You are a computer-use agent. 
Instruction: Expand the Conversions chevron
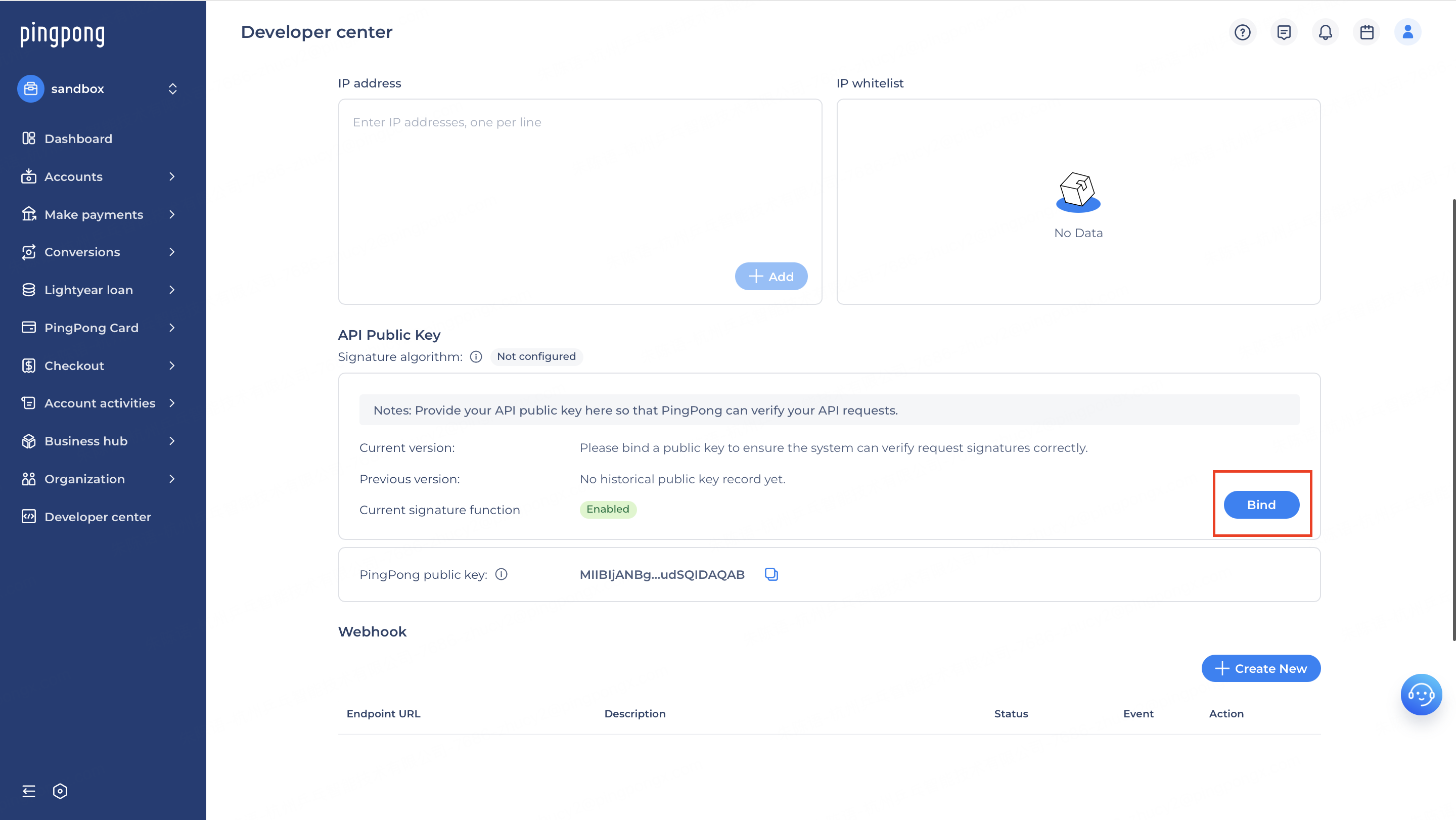click(172, 252)
